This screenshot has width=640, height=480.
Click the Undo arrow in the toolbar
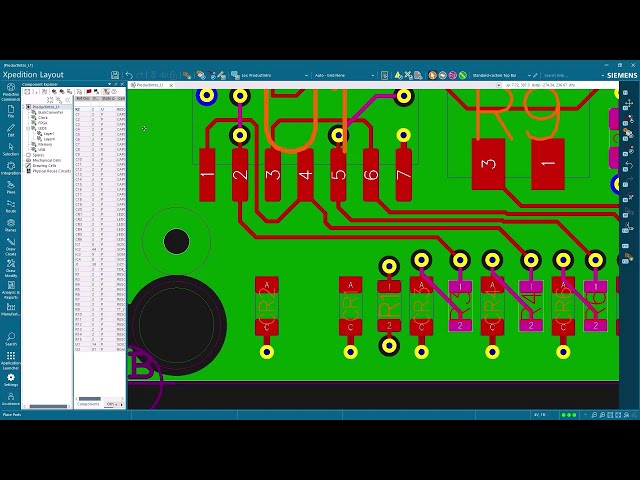click(129, 75)
